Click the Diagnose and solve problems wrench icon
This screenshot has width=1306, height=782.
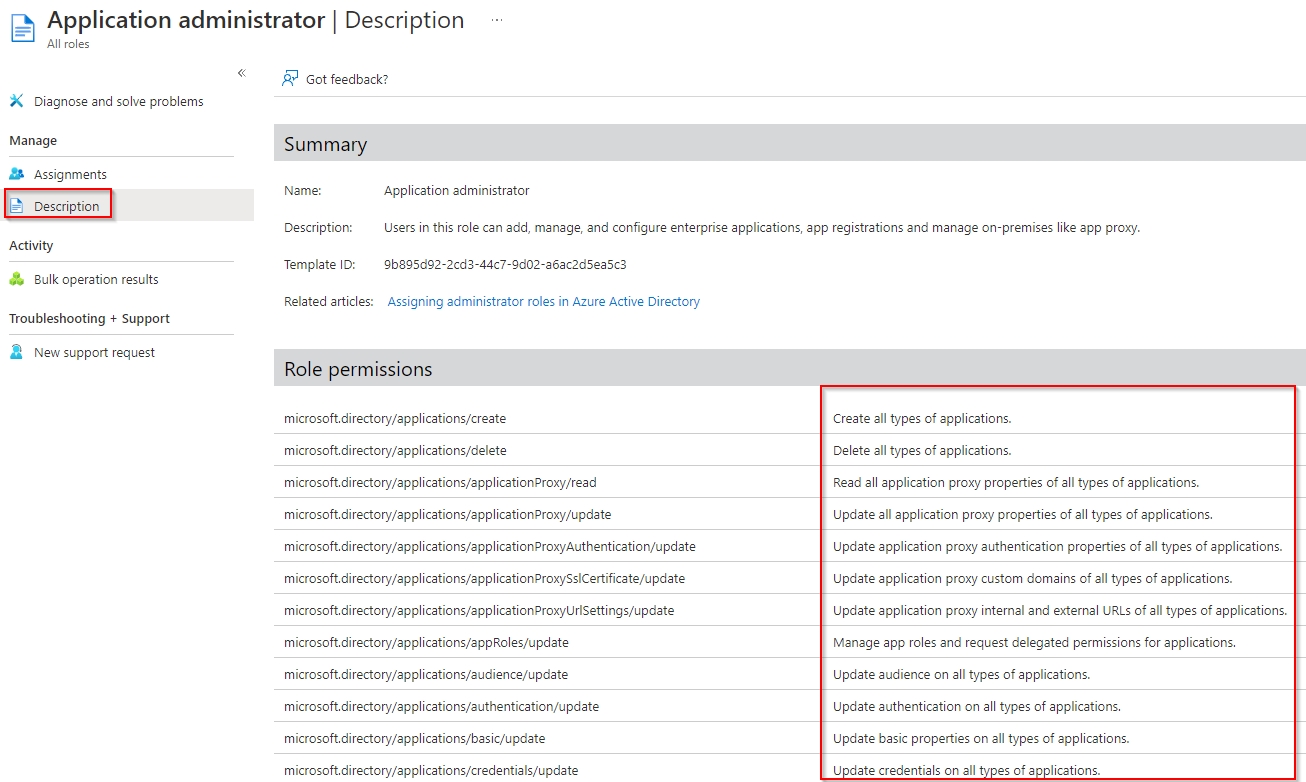click(x=16, y=101)
